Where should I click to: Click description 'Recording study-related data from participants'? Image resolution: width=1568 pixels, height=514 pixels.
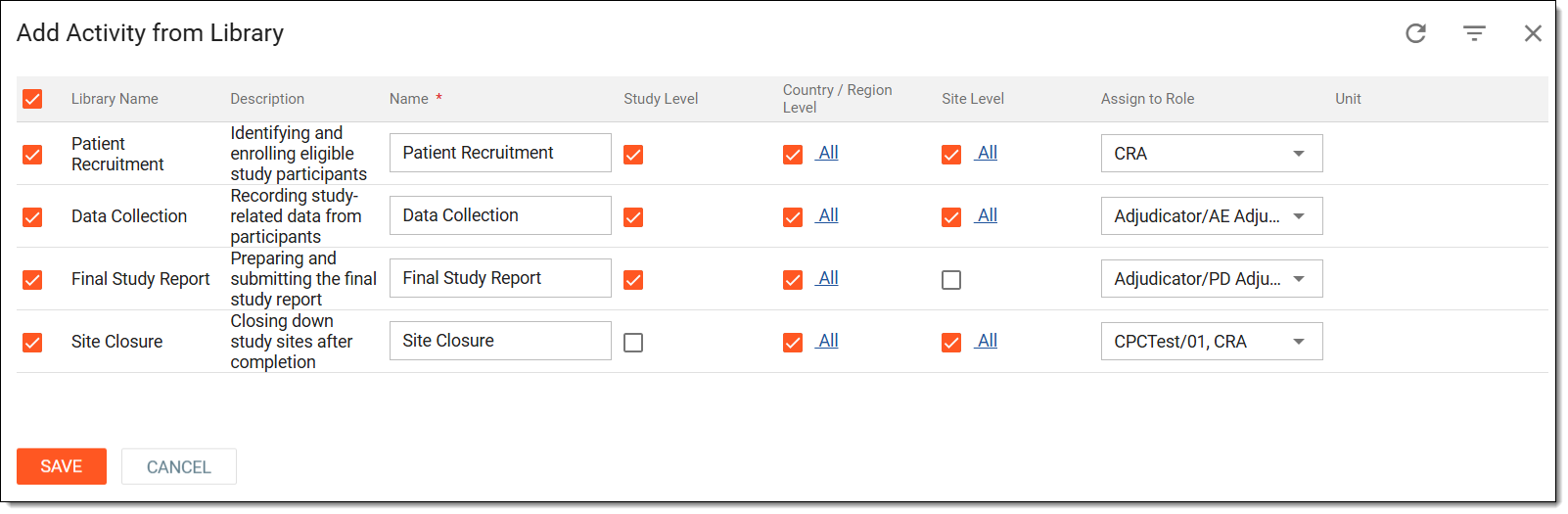click(296, 216)
